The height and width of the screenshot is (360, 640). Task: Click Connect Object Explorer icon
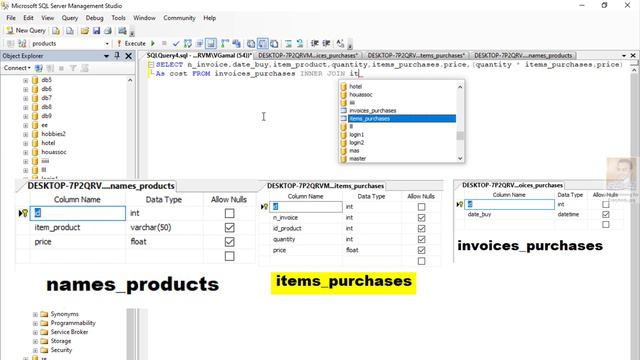[x=39, y=68]
